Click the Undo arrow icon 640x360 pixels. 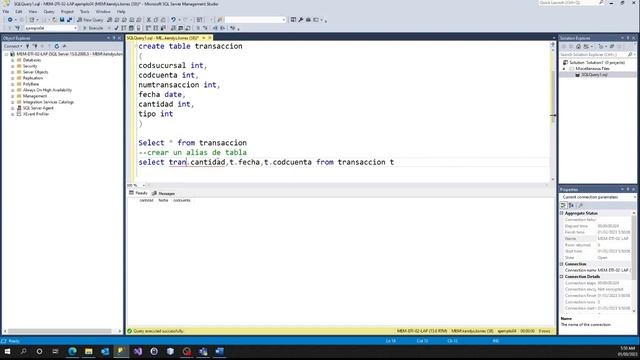(x=173, y=20)
